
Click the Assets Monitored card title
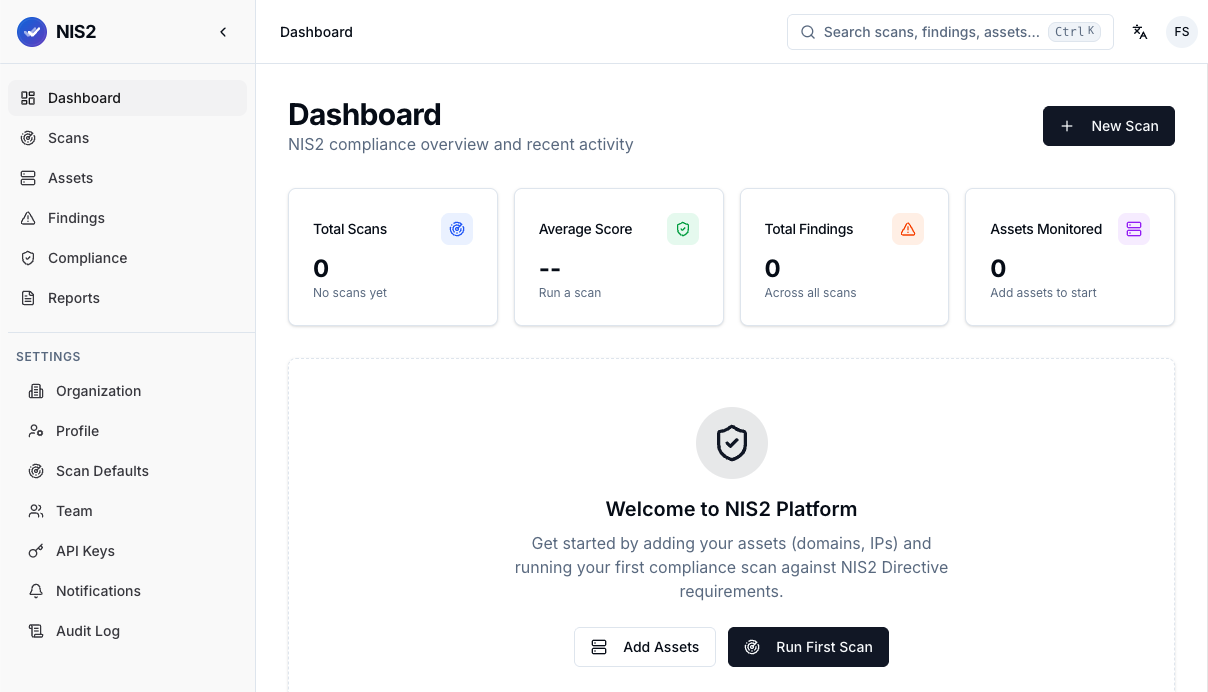1046,229
